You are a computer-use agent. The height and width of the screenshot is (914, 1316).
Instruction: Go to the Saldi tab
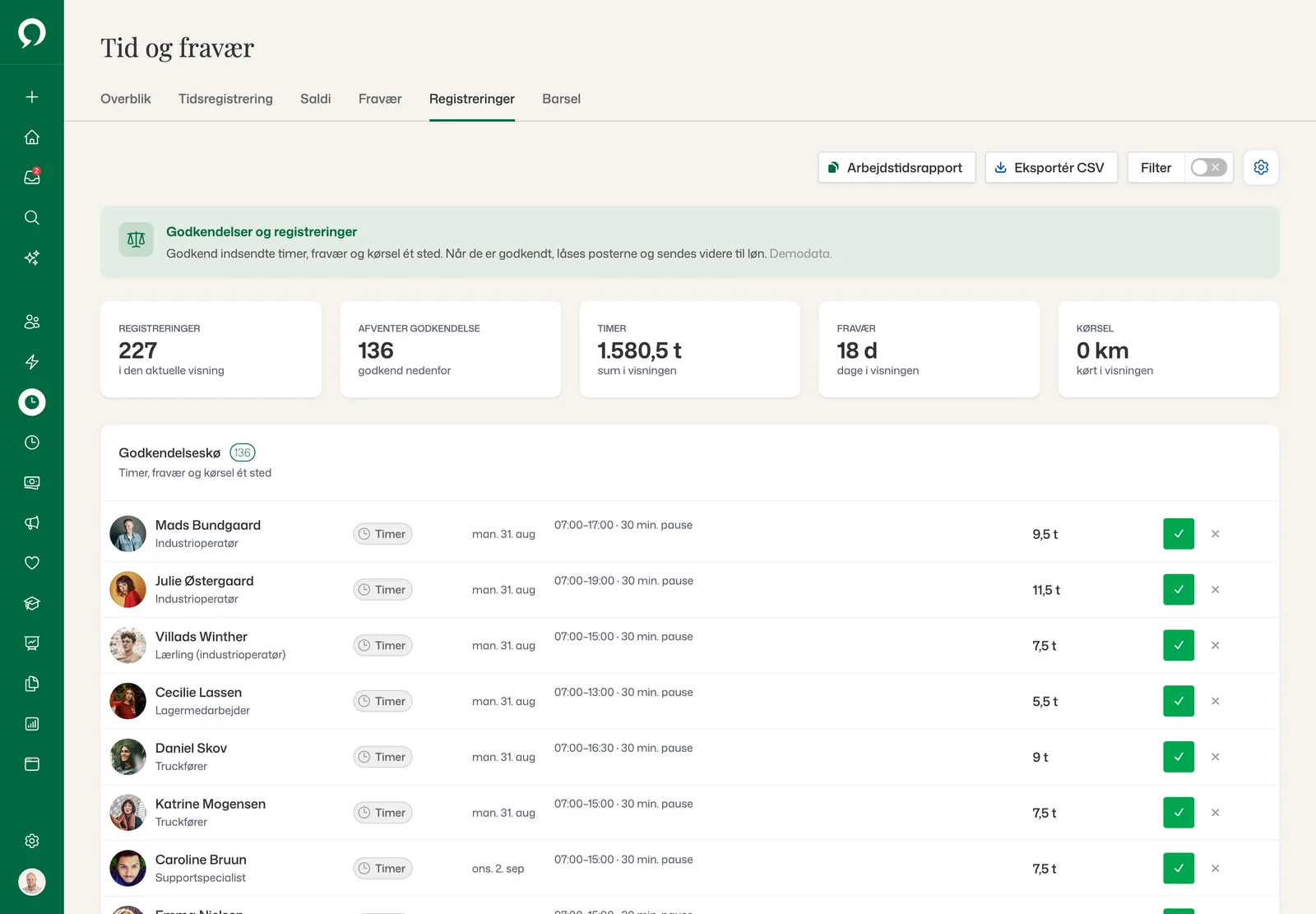tap(316, 99)
